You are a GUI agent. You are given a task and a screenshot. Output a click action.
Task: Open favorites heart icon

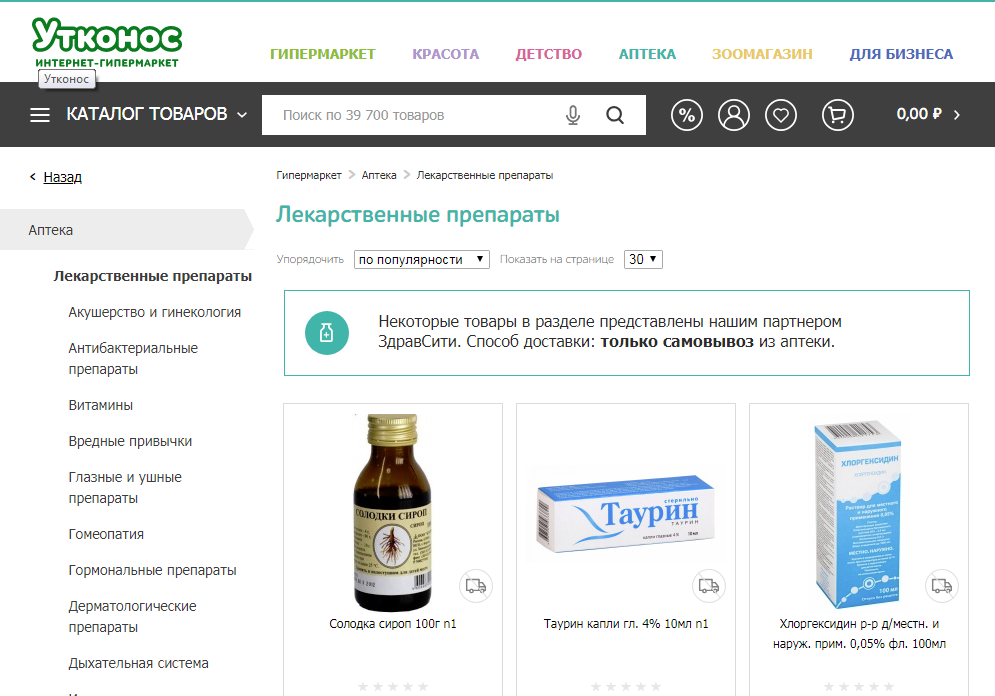click(x=781, y=115)
